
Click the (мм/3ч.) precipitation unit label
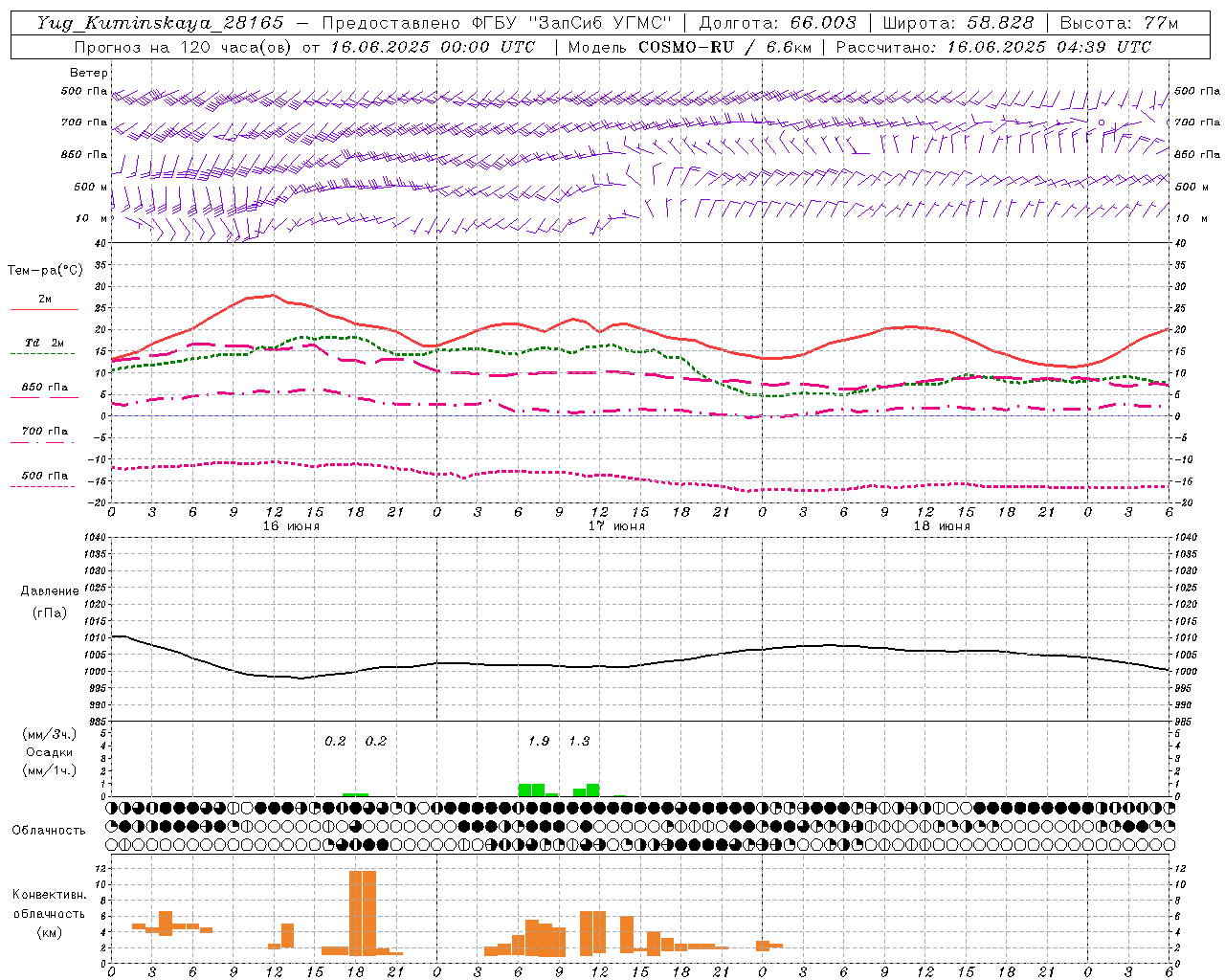click(x=49, y=734)
